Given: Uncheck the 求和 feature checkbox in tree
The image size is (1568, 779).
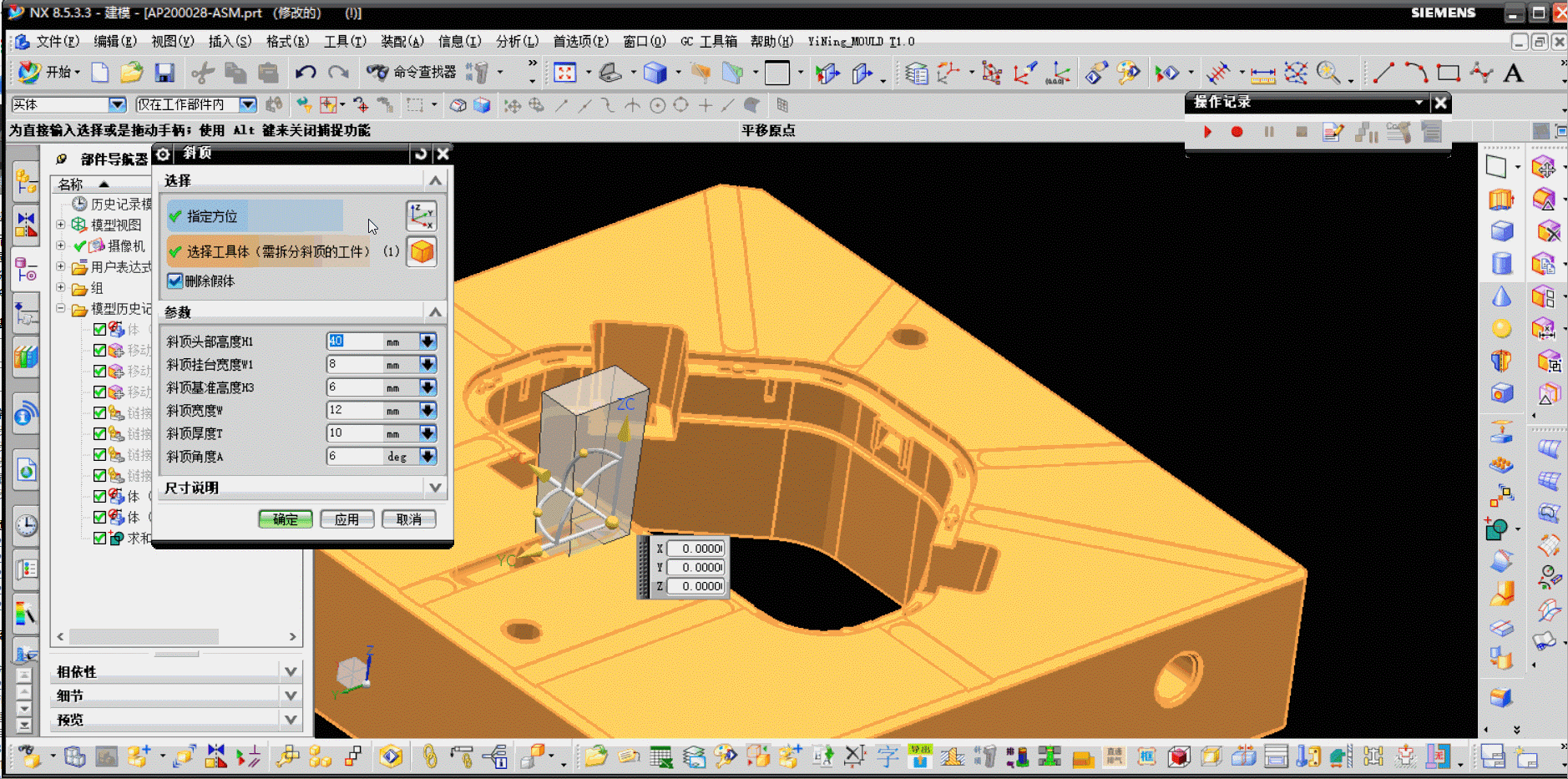Looking at the screenshot, I should 99,539.
